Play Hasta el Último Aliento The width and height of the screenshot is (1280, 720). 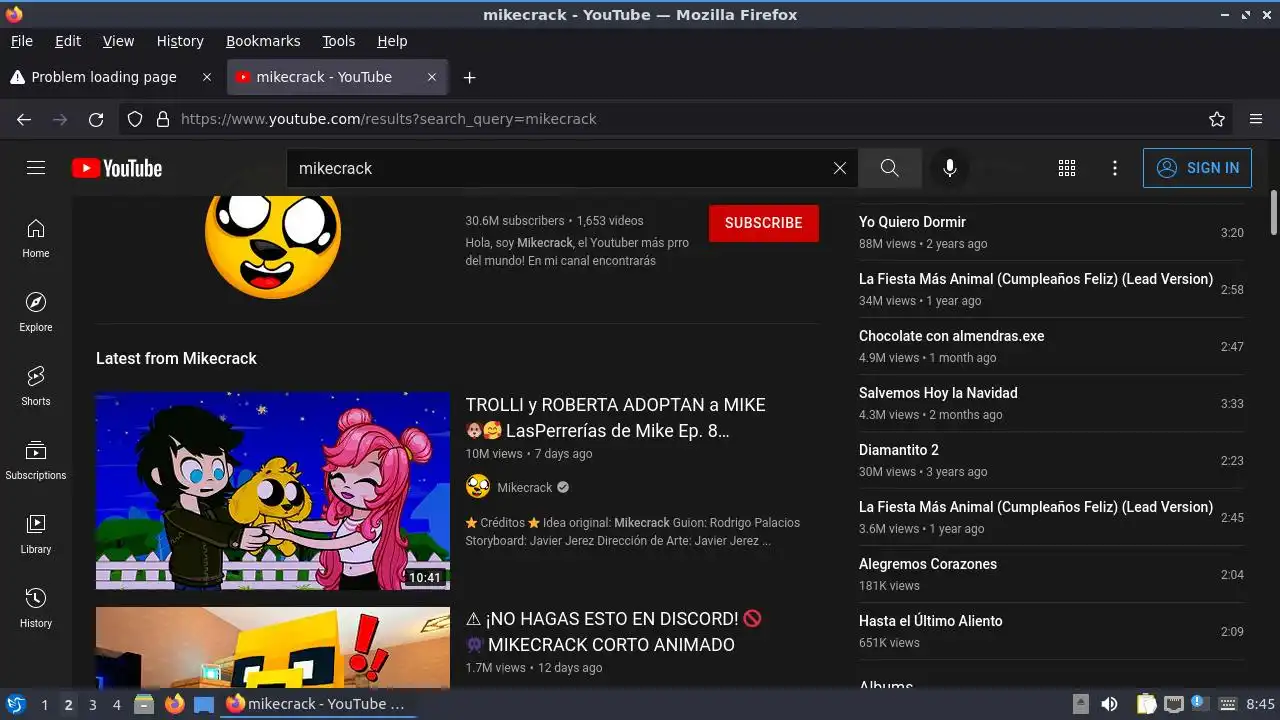[931, 621]
